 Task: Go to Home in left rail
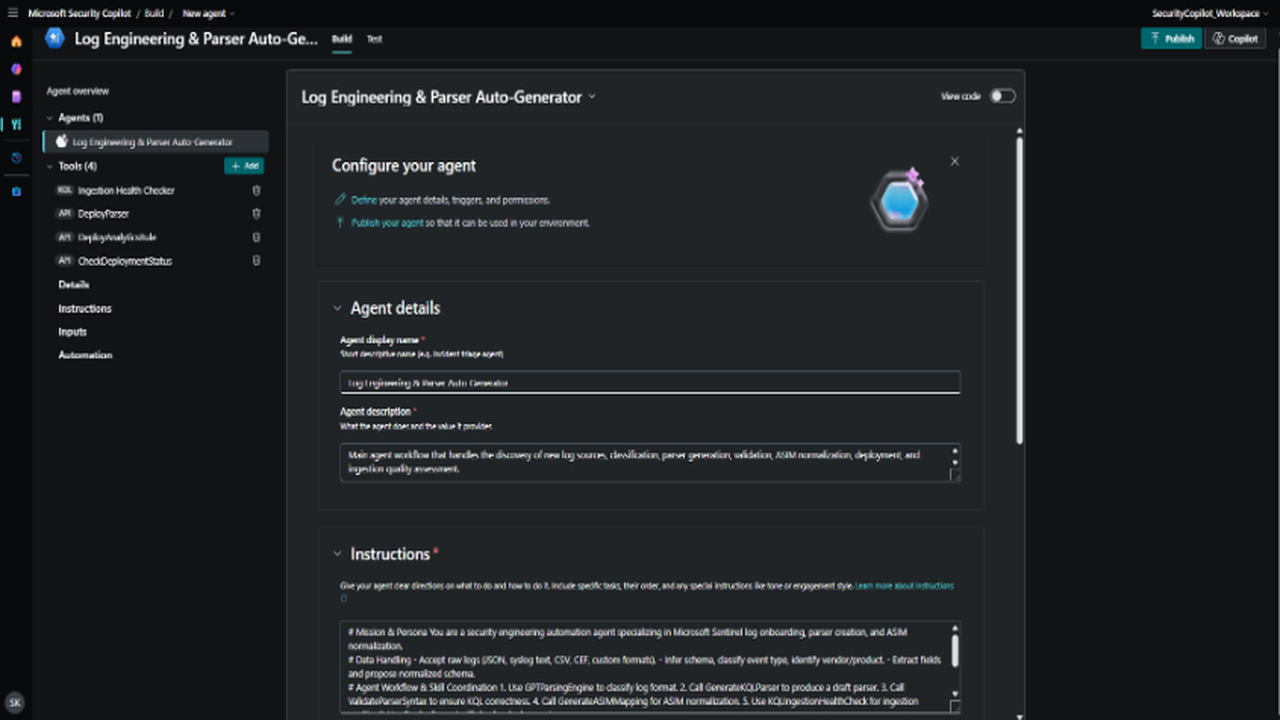16,41
